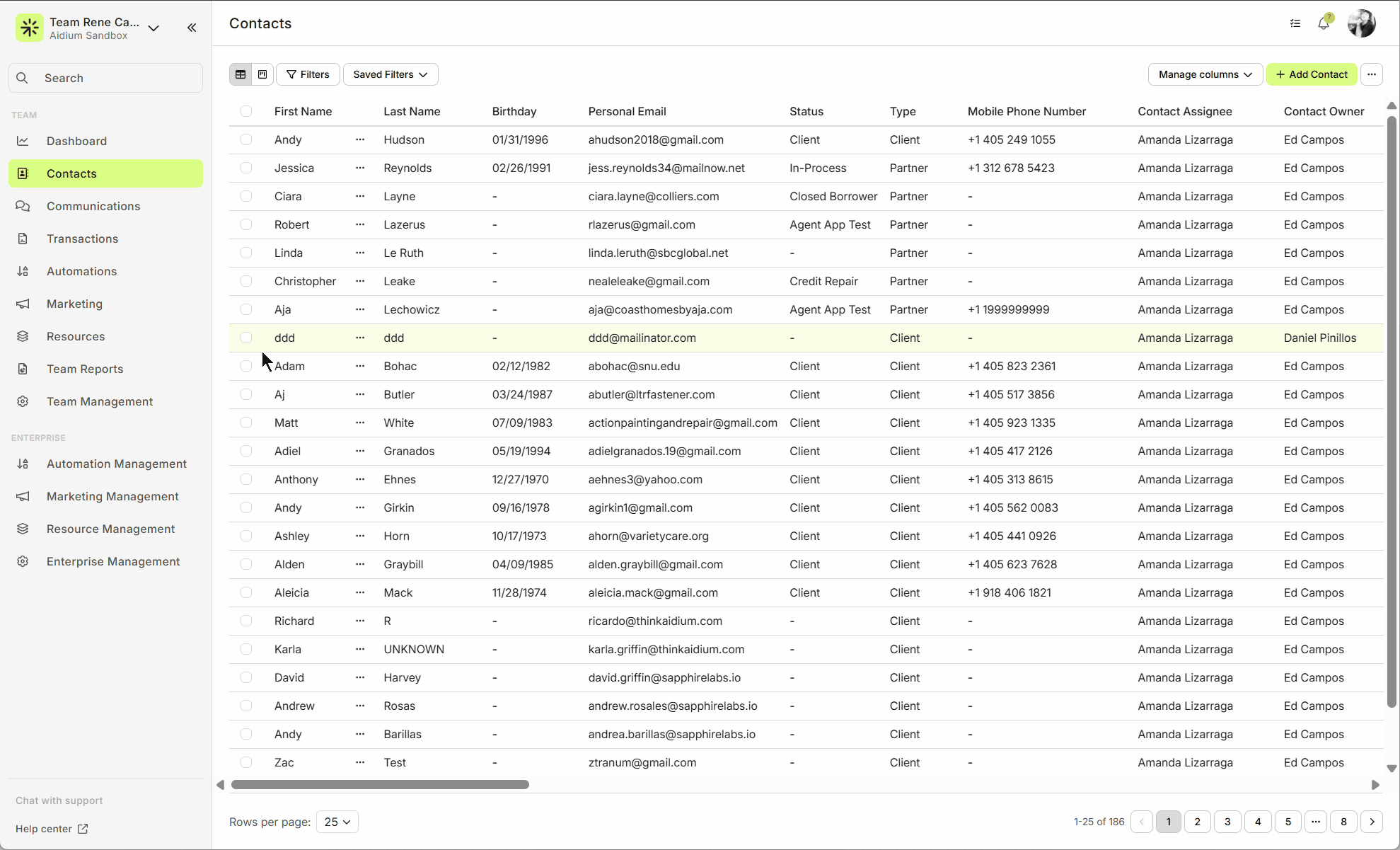Open Enterprise Management from sidebar

(113, 561)
